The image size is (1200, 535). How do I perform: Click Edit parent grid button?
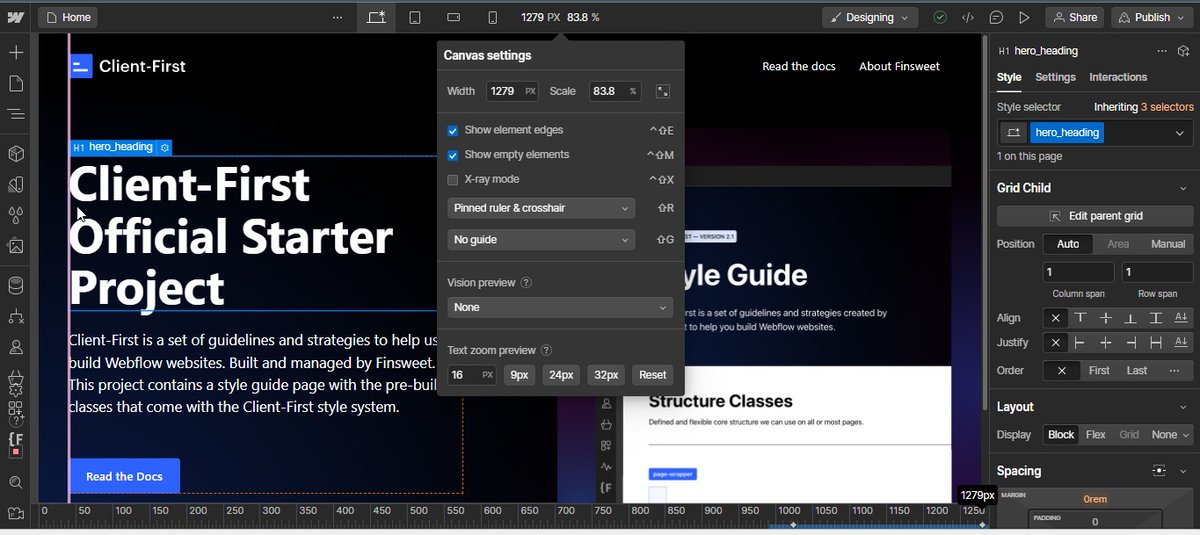[x=1094, y=216]
